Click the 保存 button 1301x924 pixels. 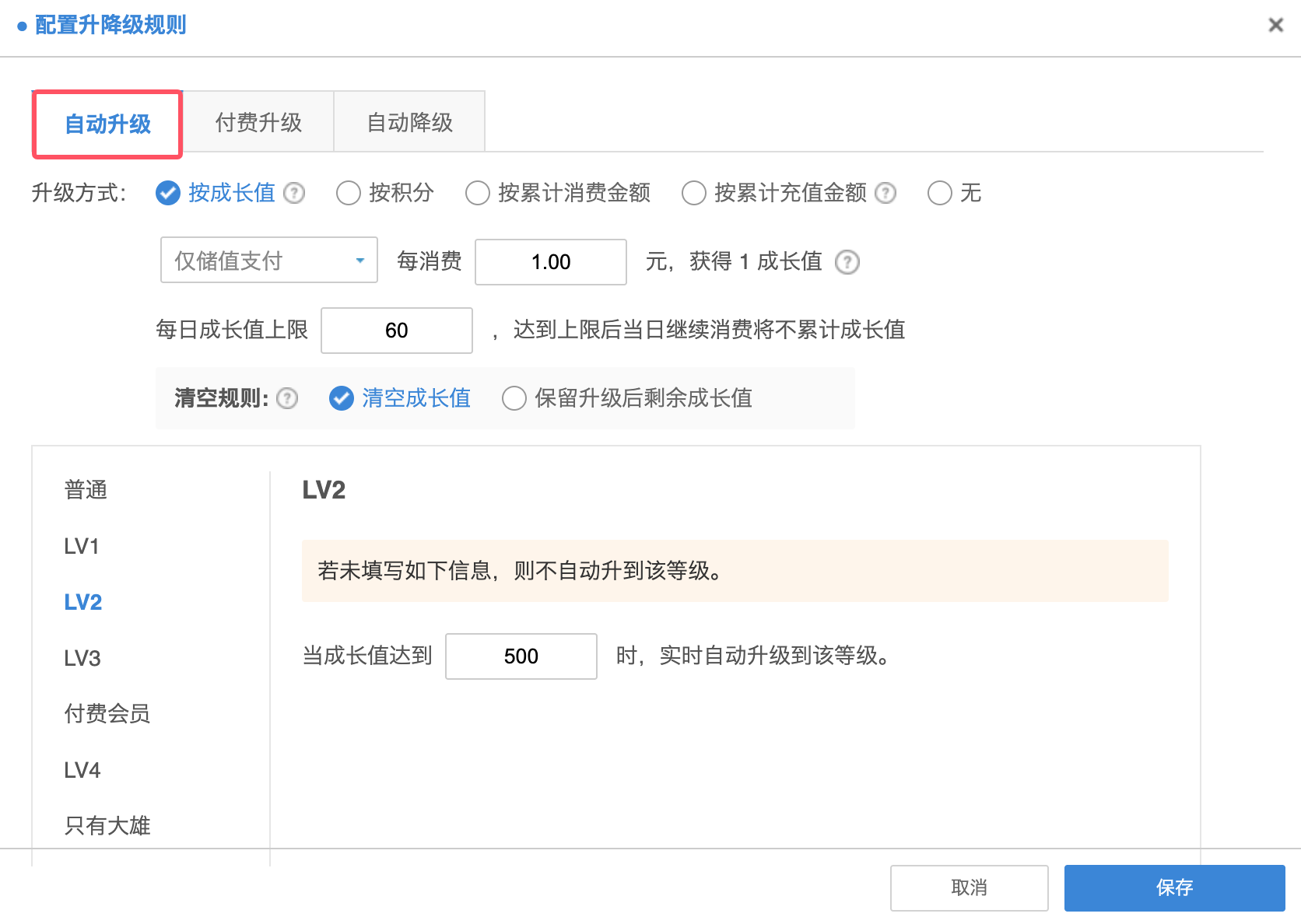(1173, 887)
